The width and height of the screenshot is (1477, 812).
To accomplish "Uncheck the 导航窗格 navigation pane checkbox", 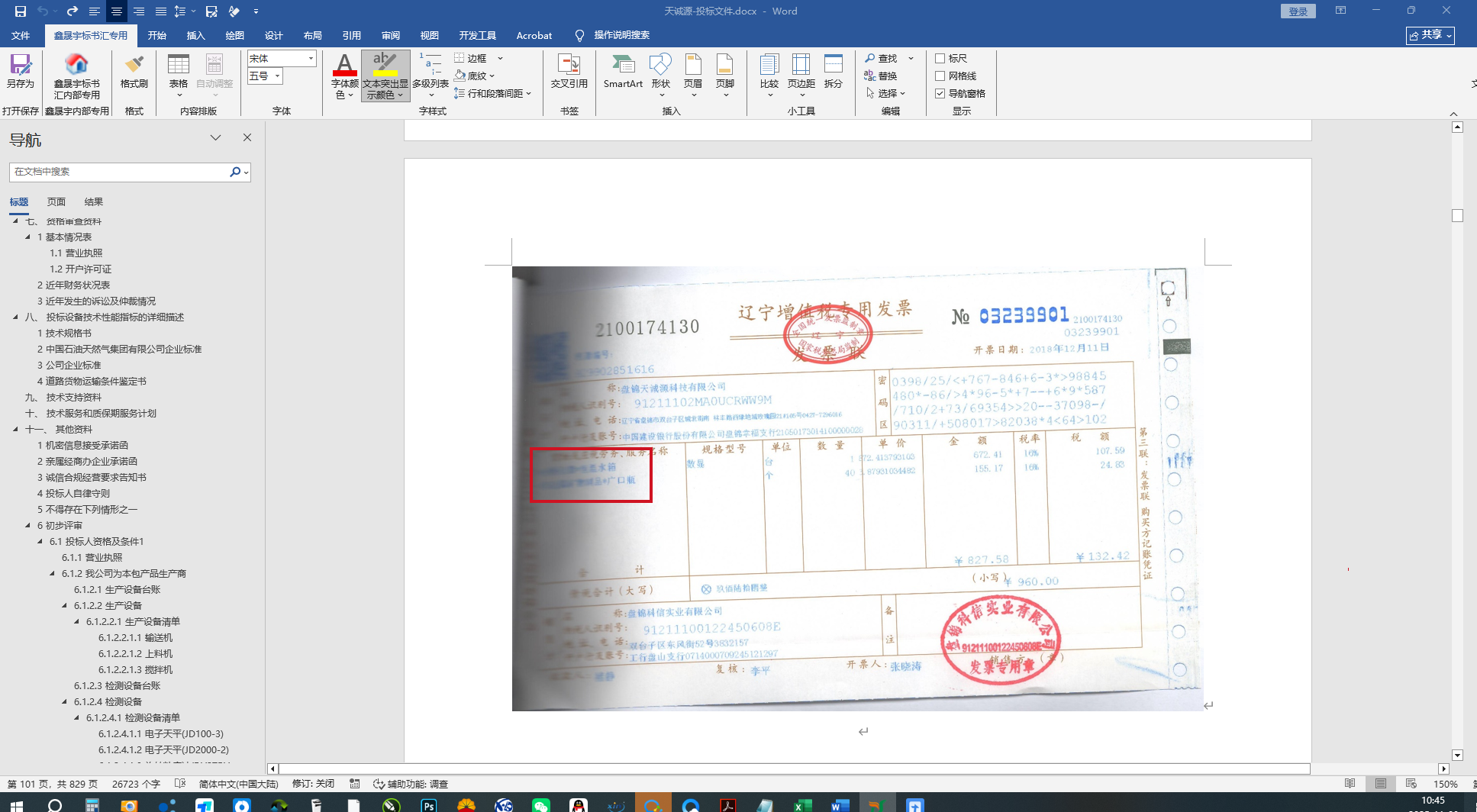I will tap(940, 93).
